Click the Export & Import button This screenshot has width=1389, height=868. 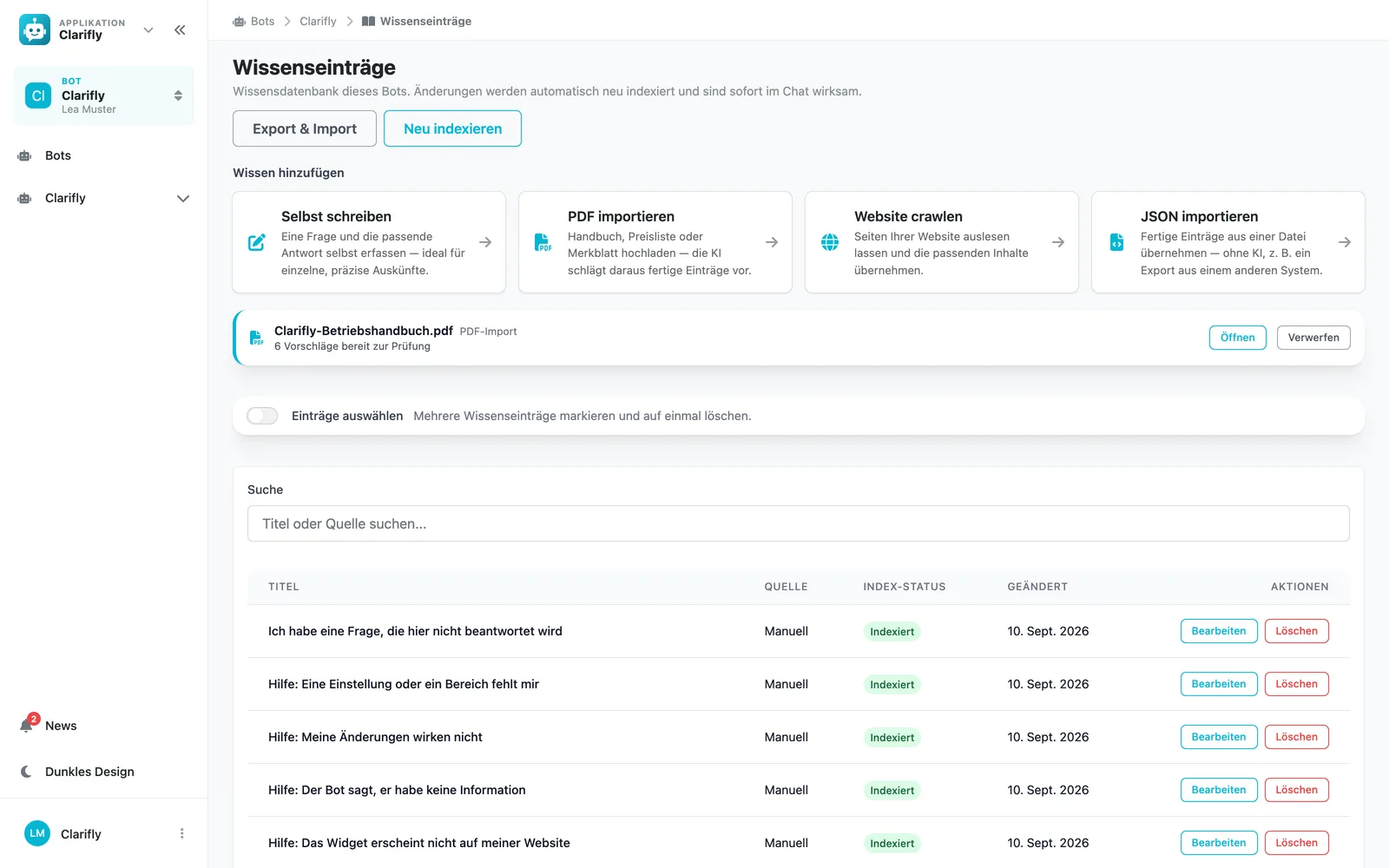[x=305, y=128]
